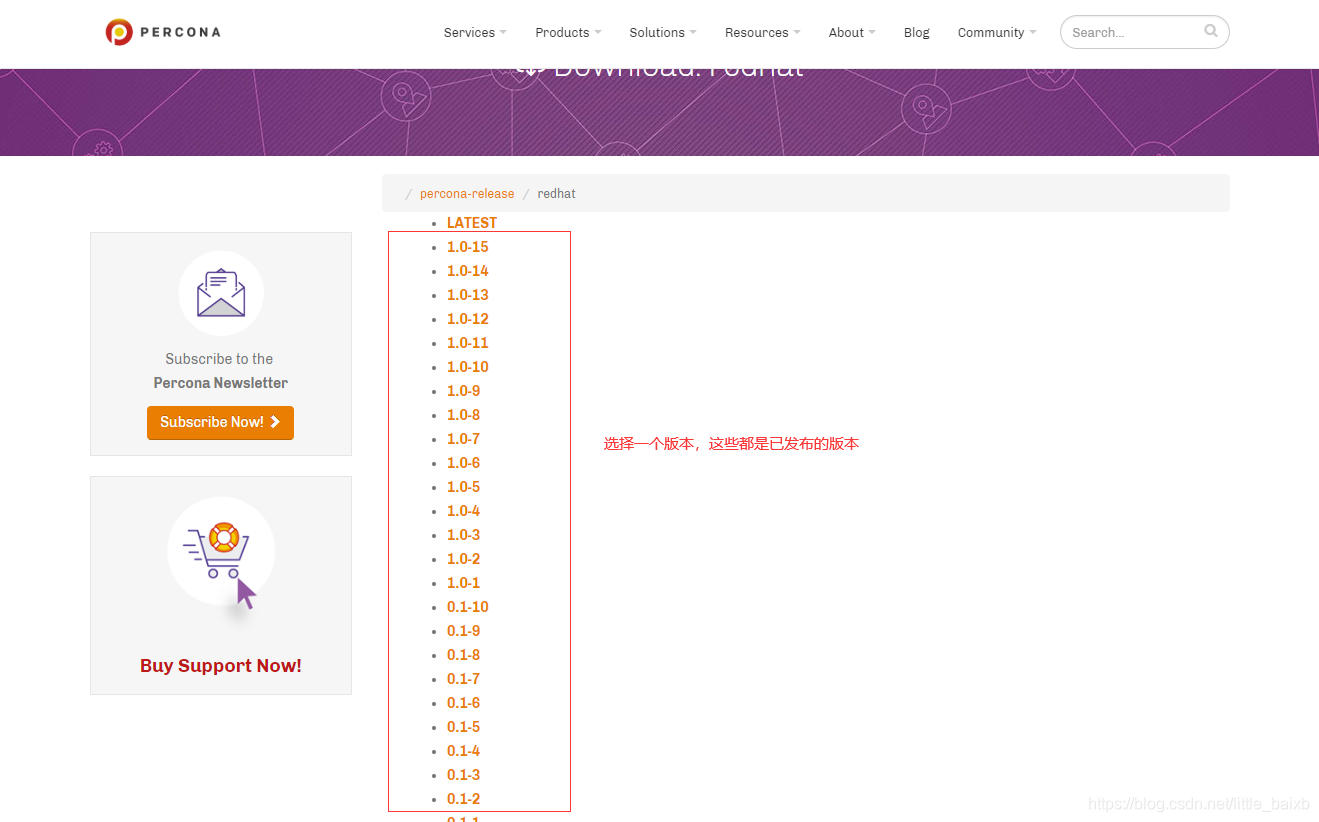
Task: Open version 1.0-13
Action: click(468, 295)
